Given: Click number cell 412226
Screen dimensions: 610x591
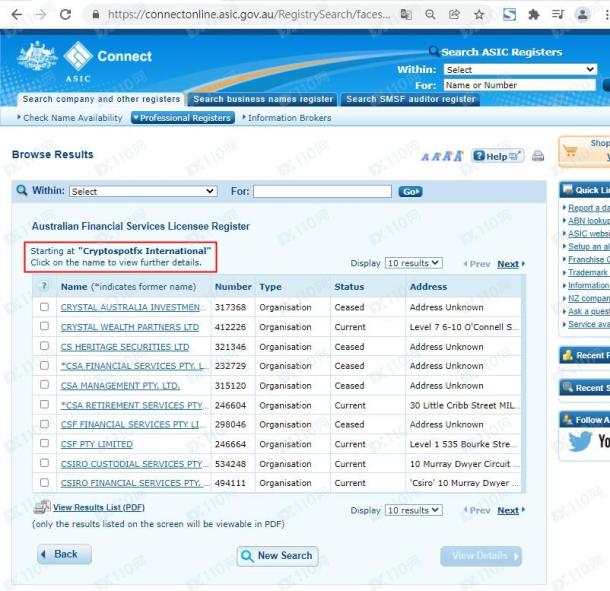Looking at the screenshot, I should point(230,327).
